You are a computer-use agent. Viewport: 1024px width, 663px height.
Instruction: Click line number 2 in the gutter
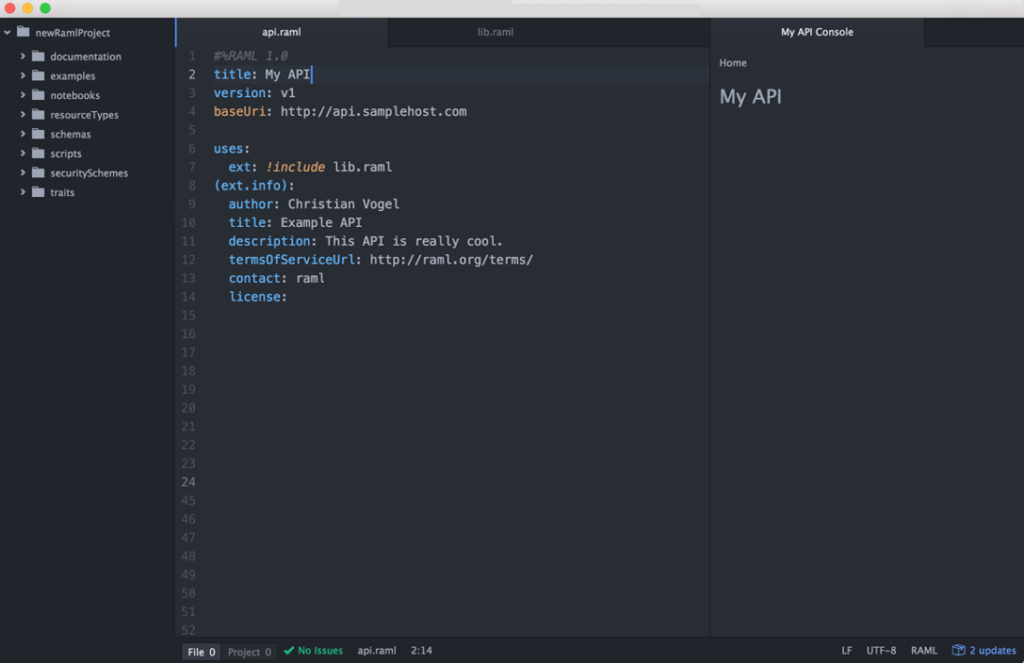click(x=191, y=74)
